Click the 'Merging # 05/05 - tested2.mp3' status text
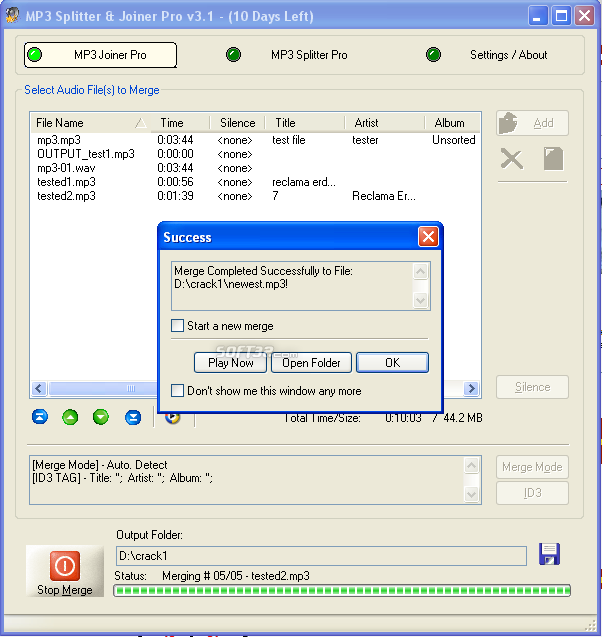 [236, 576]
